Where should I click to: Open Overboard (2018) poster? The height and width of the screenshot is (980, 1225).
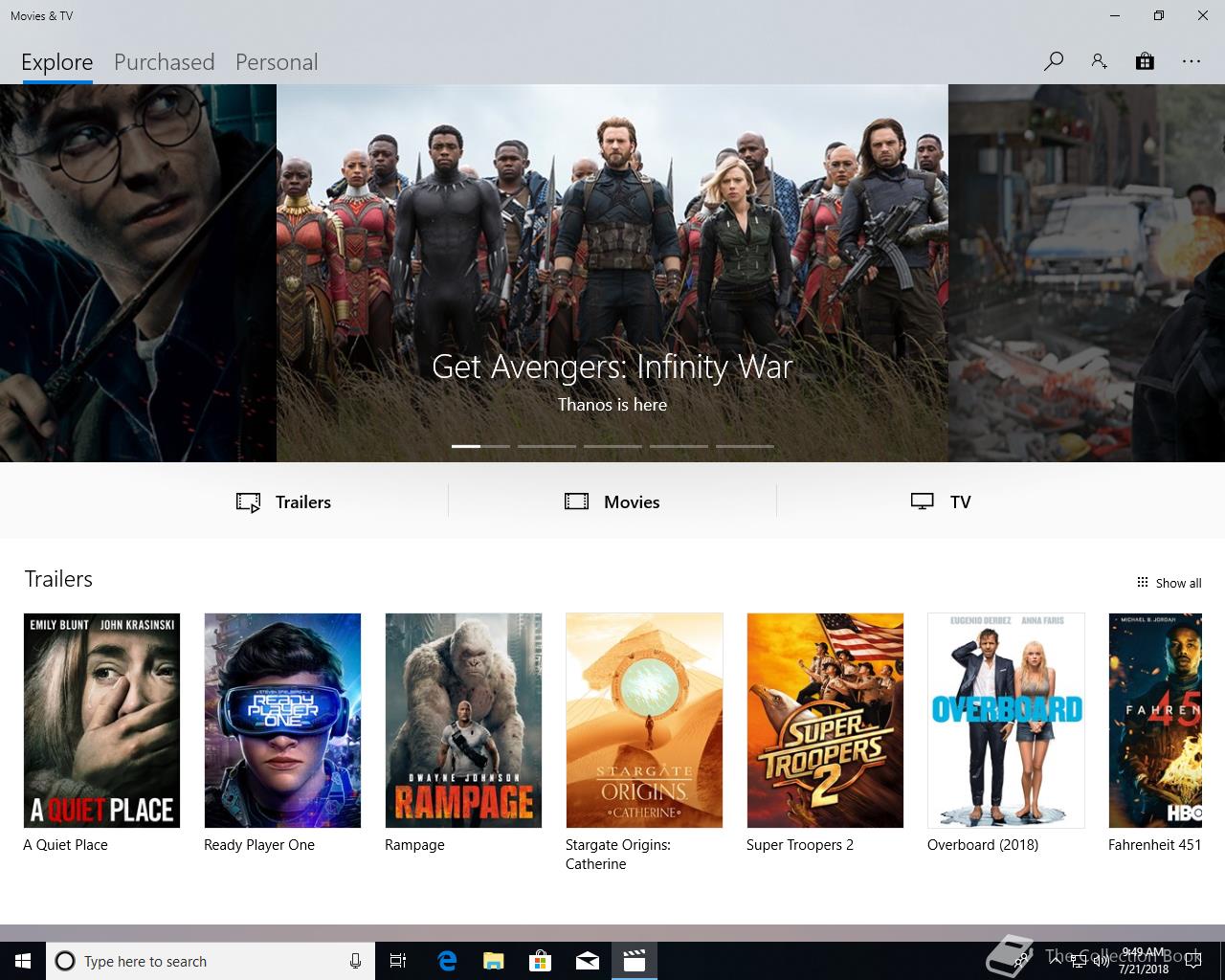pyautogui.click(x=1006, y=721)
